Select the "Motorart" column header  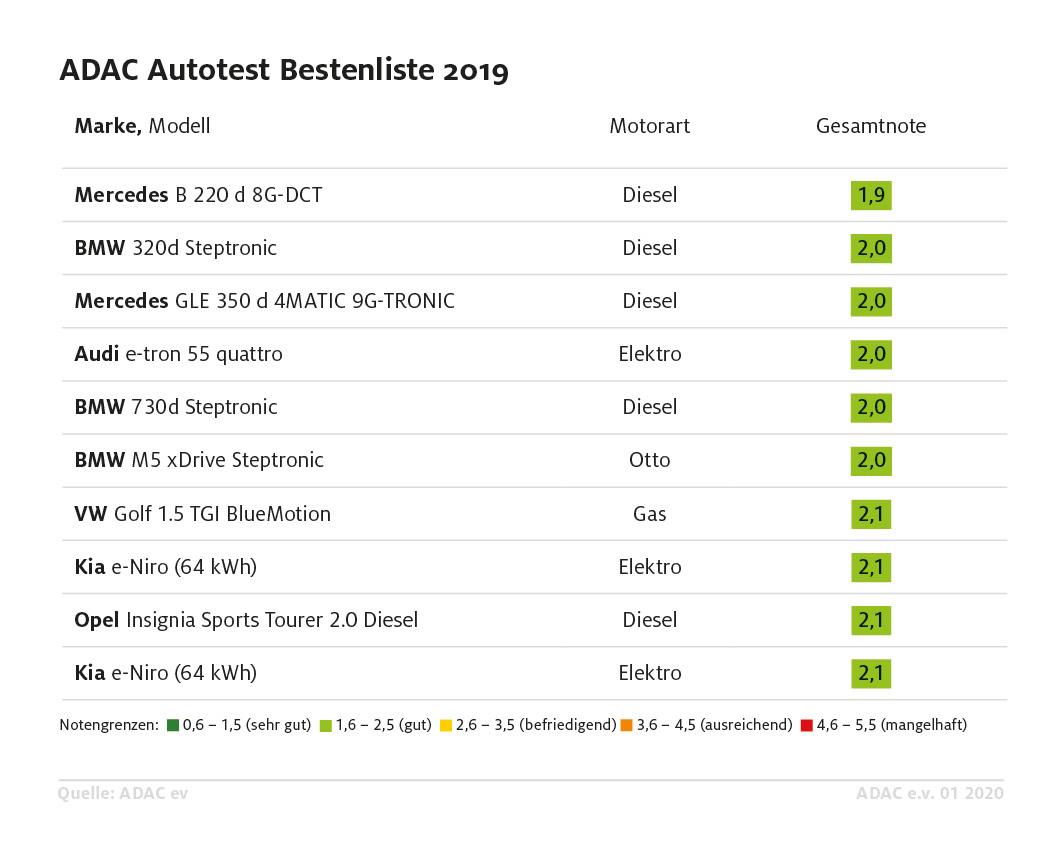tap(650, 126)
